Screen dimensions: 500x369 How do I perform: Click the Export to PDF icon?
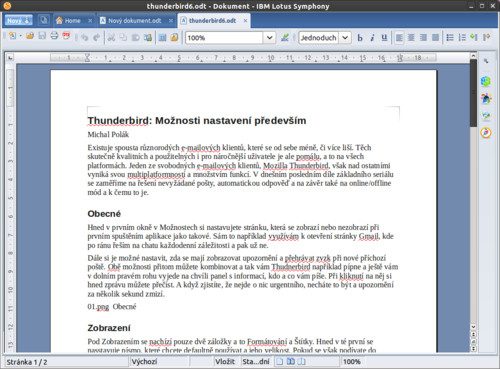tap(66, 36)
